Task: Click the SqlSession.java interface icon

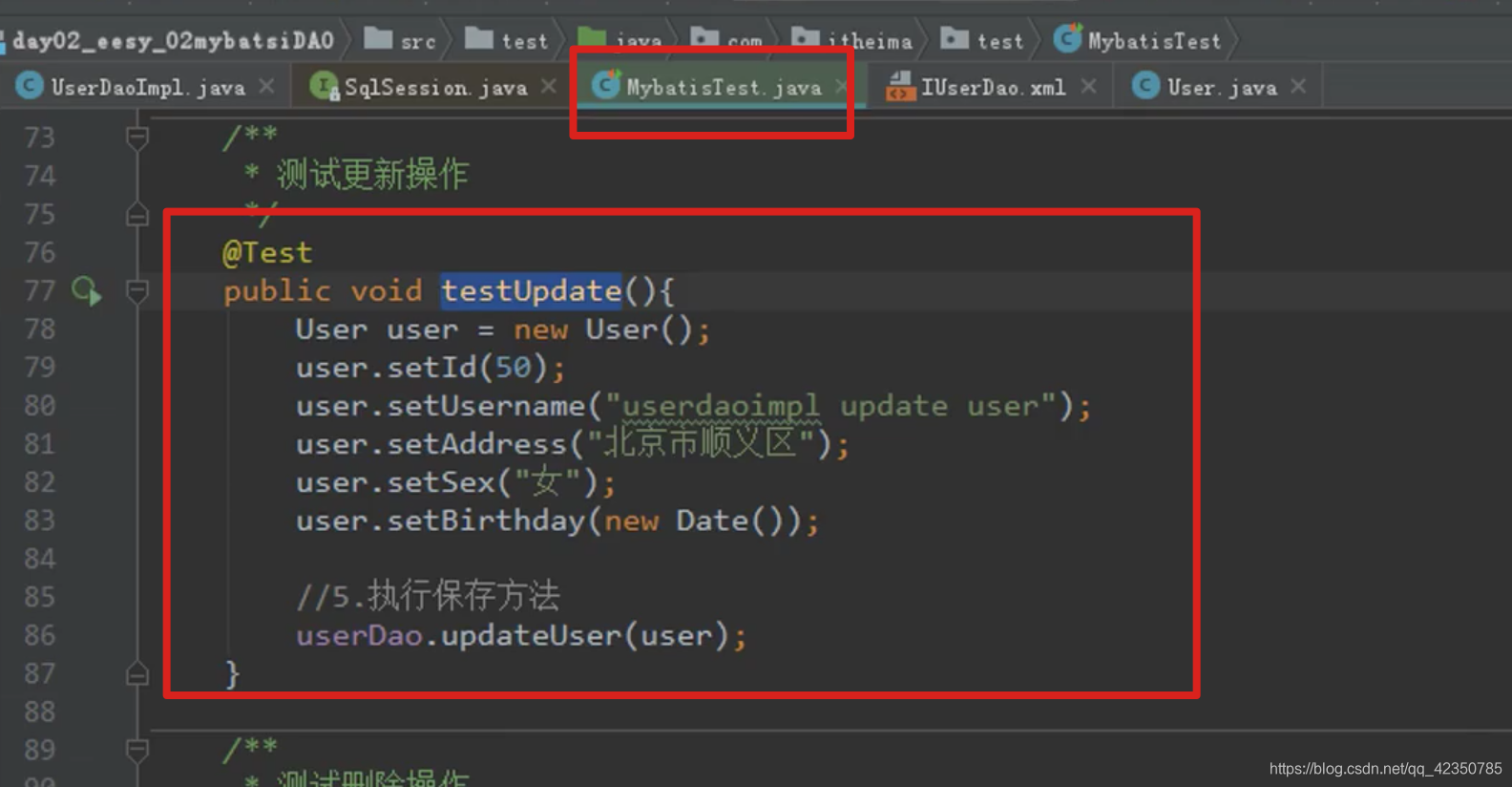Action: point(325,87)
